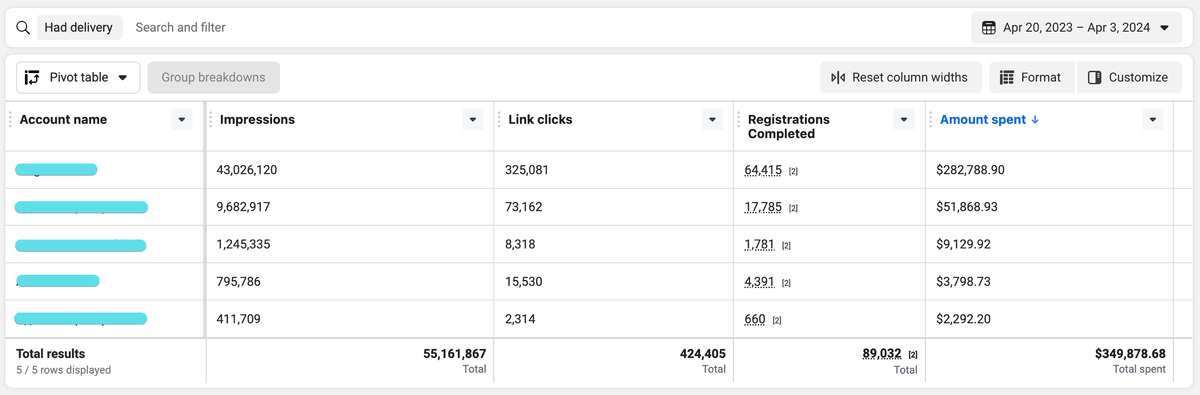Click total link clicks 424,405
The width and height of the screenshot is (1200, 395).
point(702,353)
